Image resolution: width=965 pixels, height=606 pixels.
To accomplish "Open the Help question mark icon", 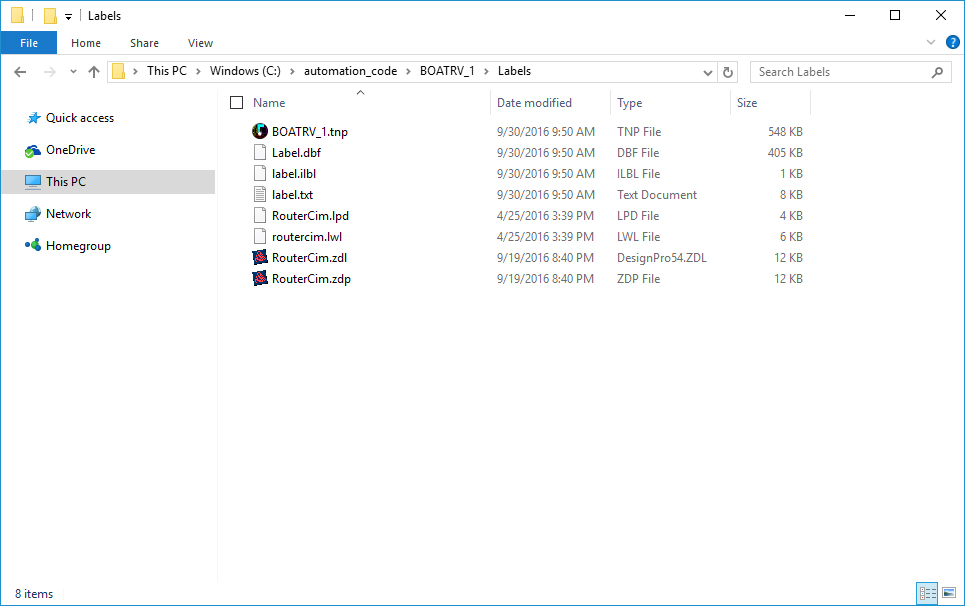I will point(952,43).
